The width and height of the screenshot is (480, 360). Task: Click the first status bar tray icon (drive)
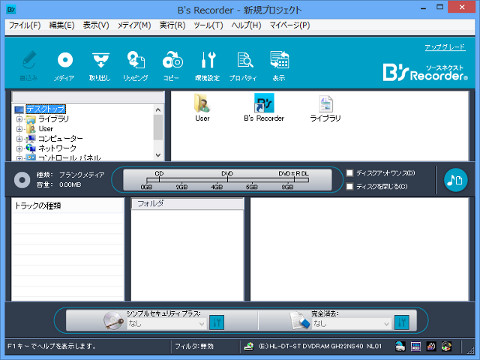(400, 347)
